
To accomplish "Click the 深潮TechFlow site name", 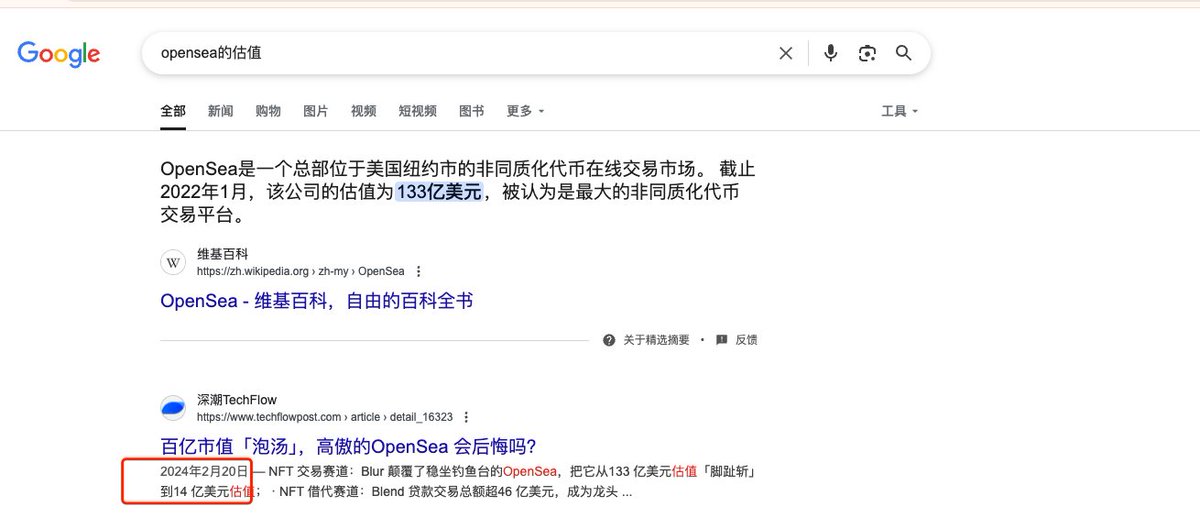I will [237, 400].
